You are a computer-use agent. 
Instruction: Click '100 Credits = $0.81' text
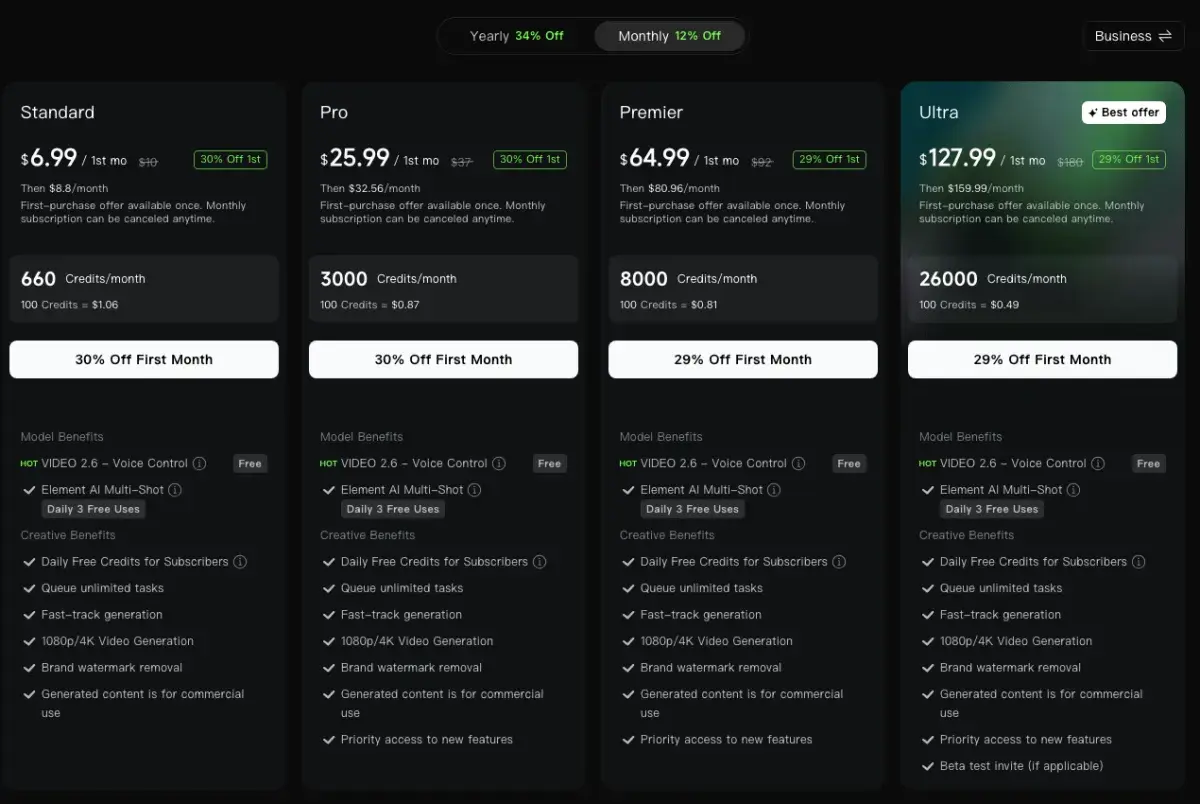668,305
